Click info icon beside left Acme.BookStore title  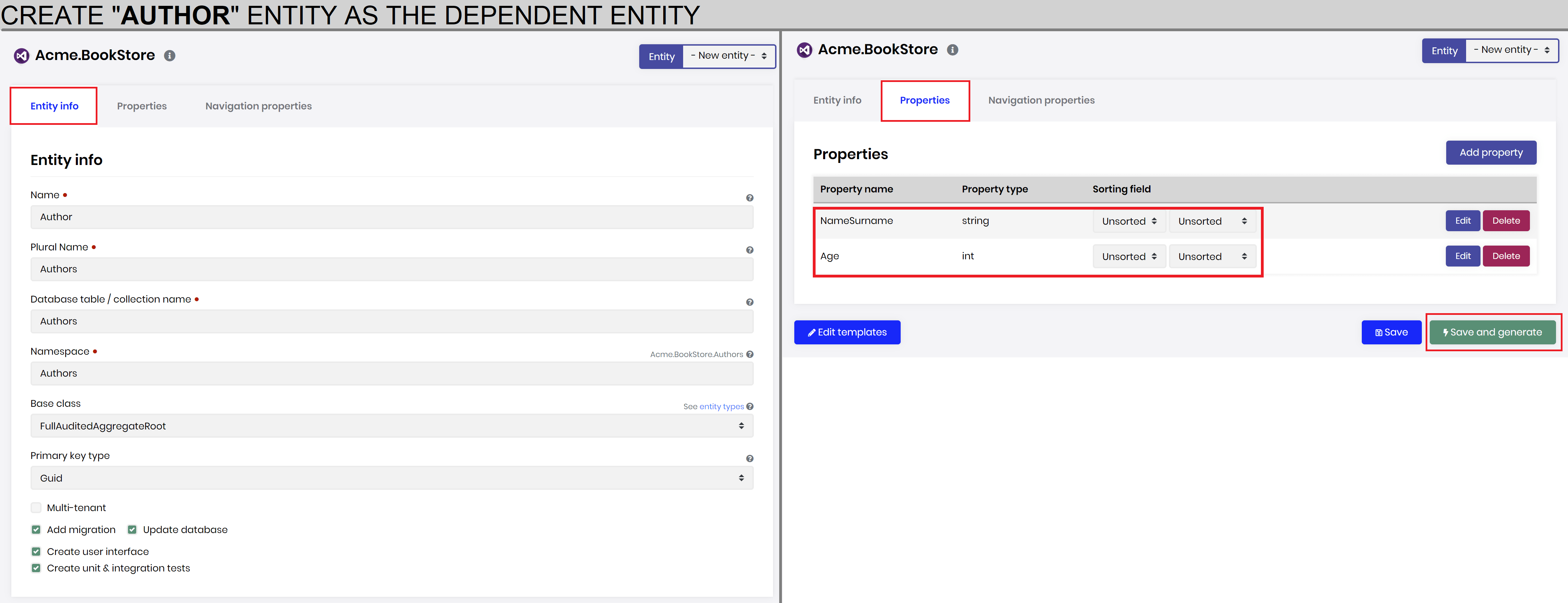click(x=170, y=55)
